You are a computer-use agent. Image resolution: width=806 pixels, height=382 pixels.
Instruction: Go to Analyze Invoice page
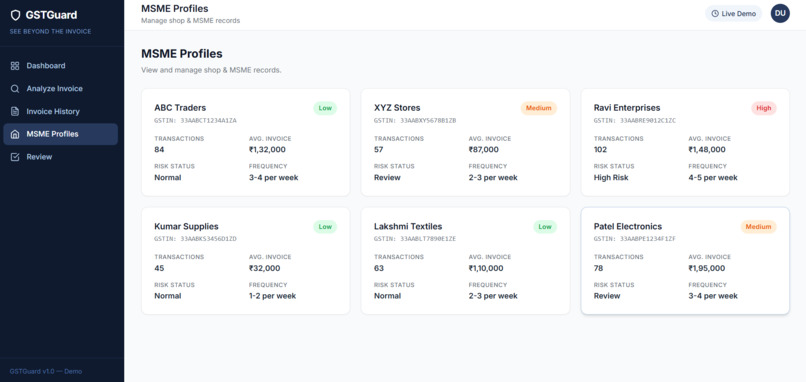click(x=61, y=88)
